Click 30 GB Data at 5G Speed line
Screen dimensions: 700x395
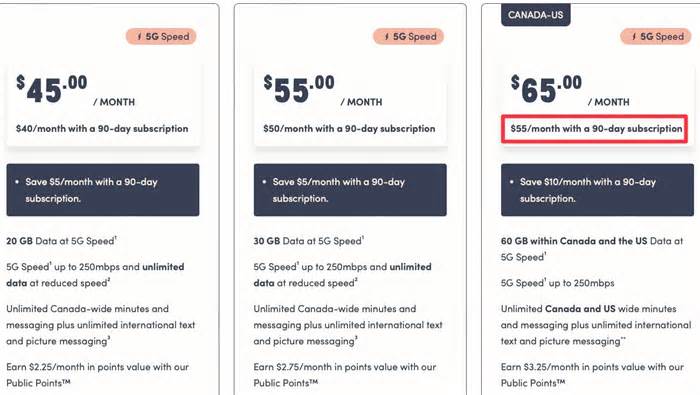[309, 241]
